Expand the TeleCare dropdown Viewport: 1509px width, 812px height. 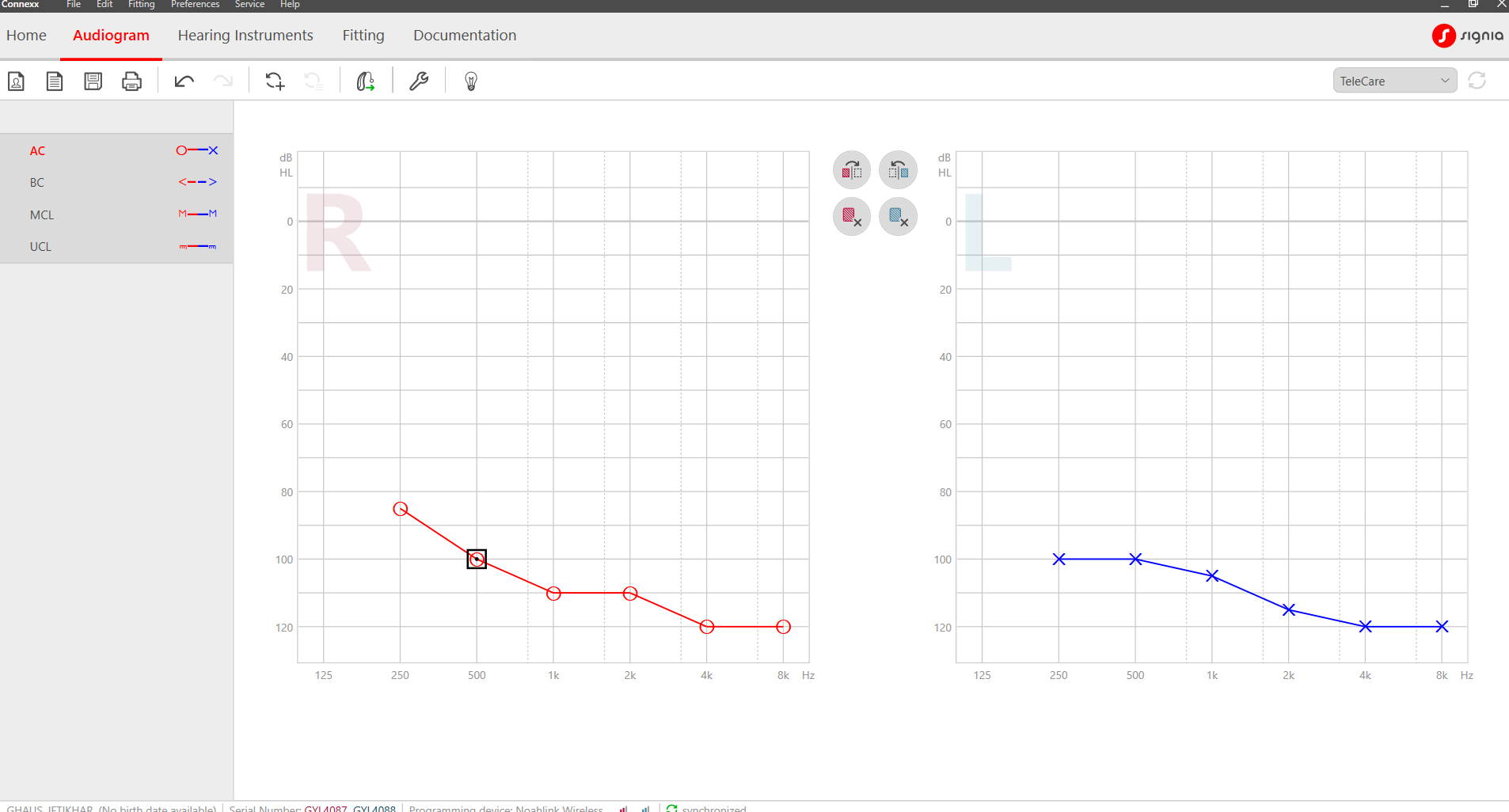point(1395,81)
